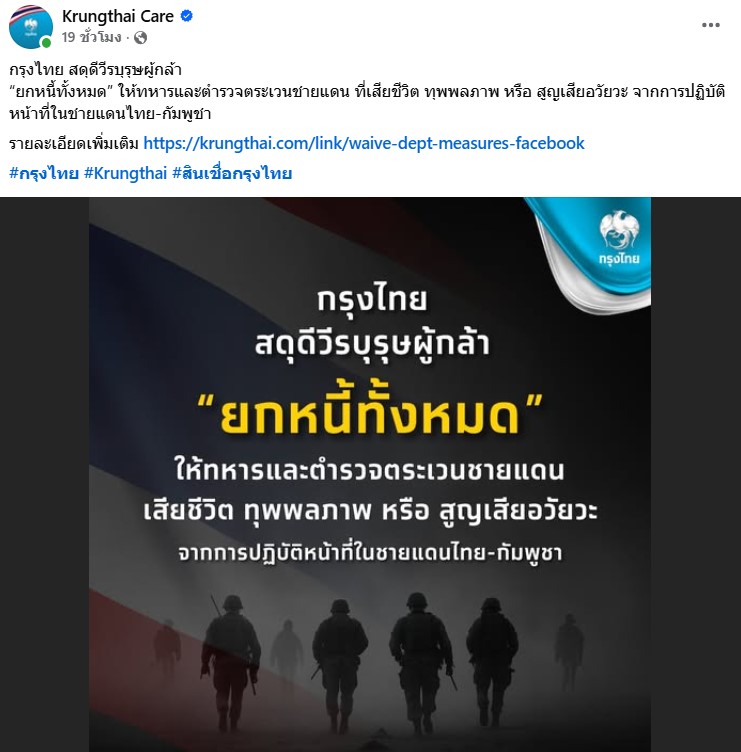Viewport: 741px width, 752px height.
Task: Click the yellow “ยกหนี้ทั้งหมด” headline in image
Action: pyautogui.click(x=370, y=415)
